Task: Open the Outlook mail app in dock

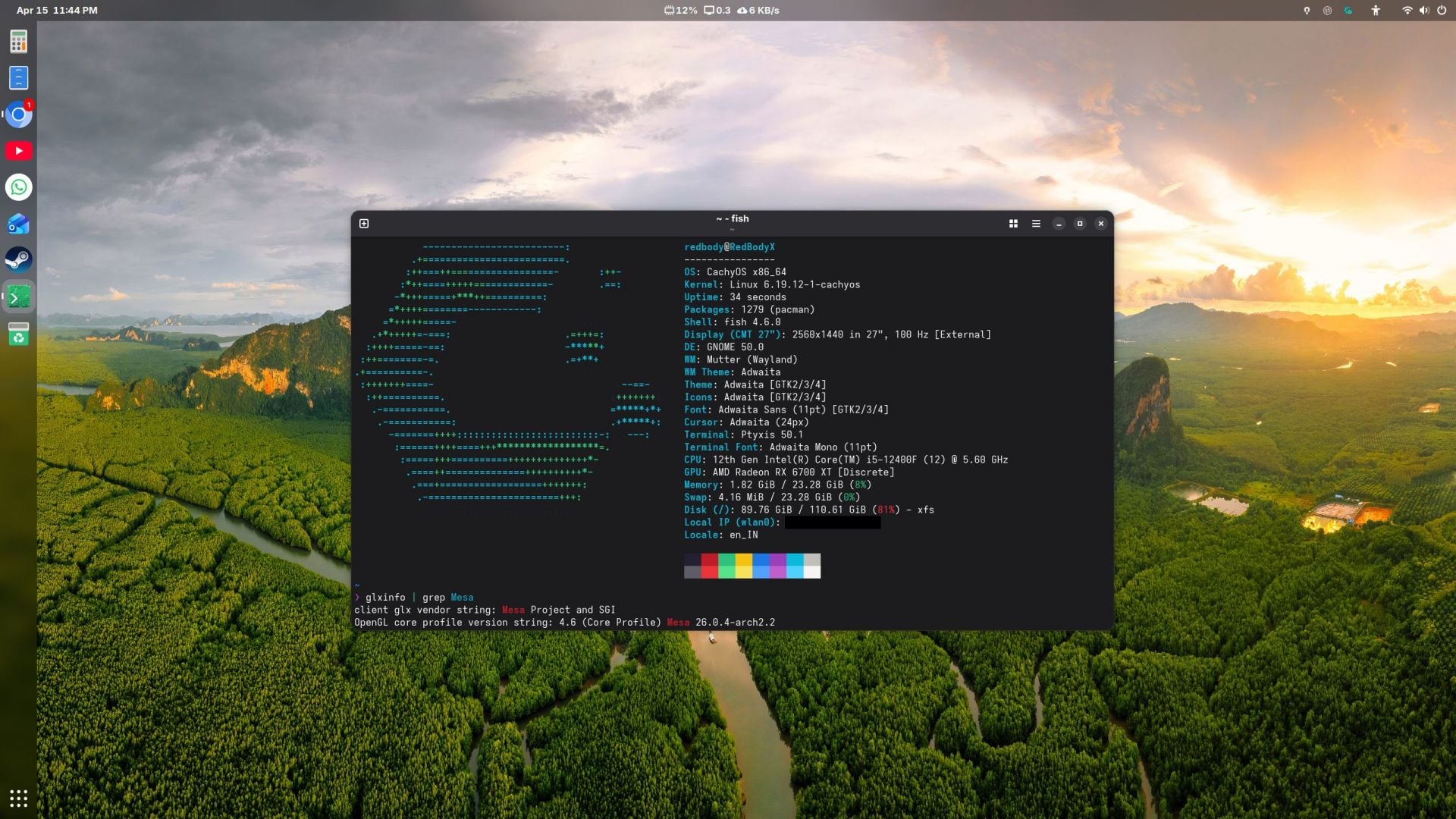Action: (x=18, y=224)
